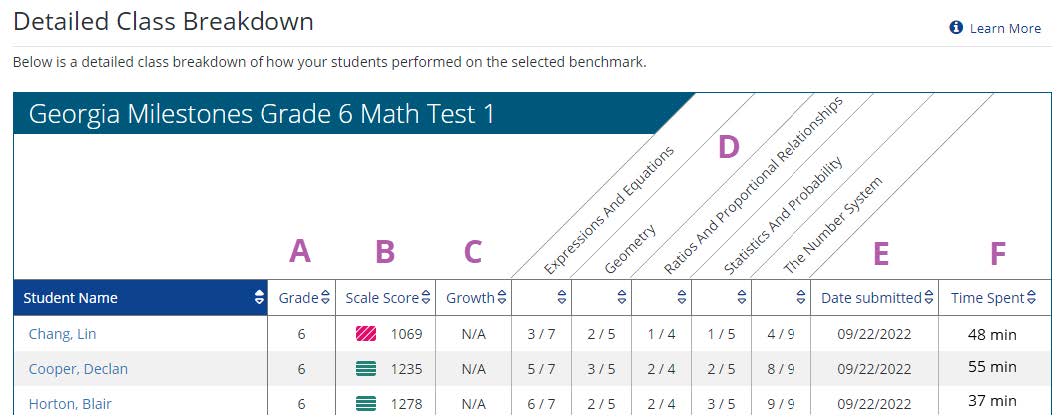Sort by Statistics And Probability column arrows
Image resolution: width=1058 pixels, height=419 pixels.
tap(742, 297)
